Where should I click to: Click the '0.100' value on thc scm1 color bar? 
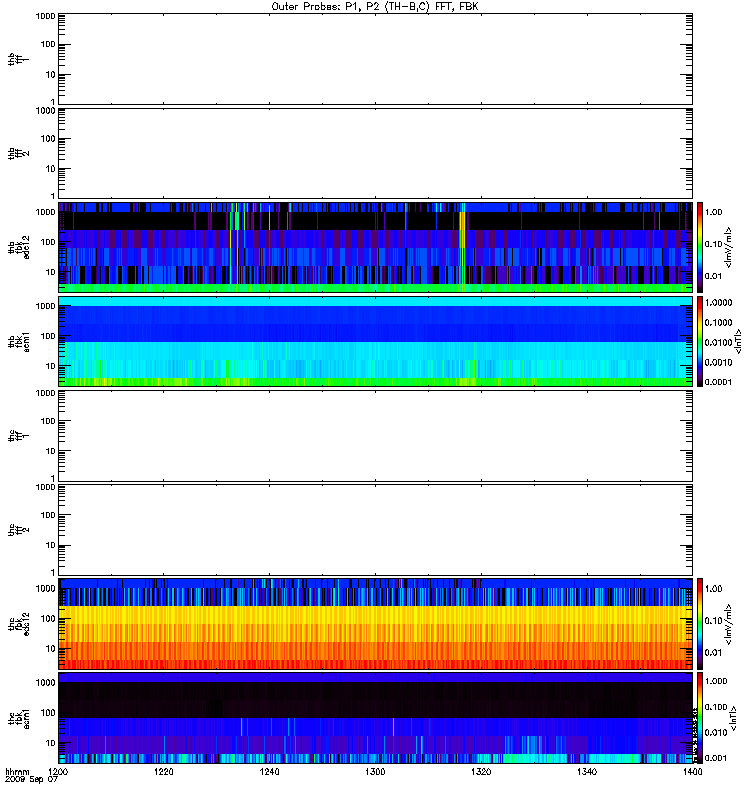(x=716, y=707)
